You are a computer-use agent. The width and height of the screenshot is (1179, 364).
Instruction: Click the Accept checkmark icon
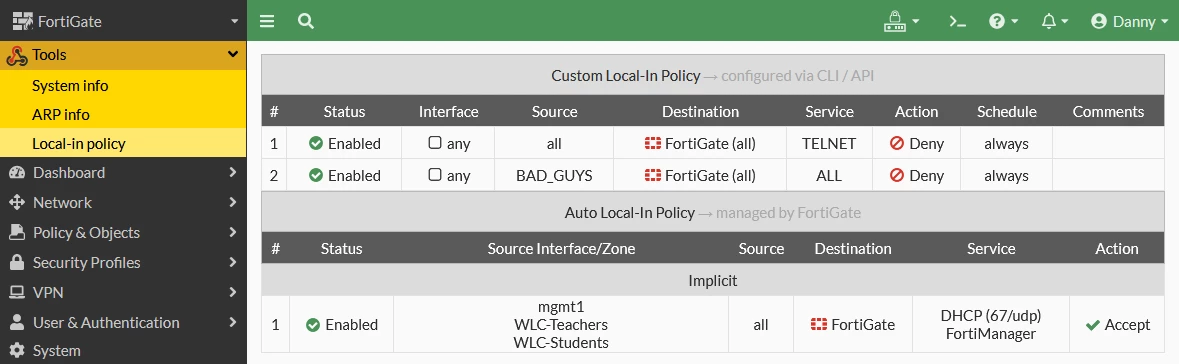click(1093, 325)
